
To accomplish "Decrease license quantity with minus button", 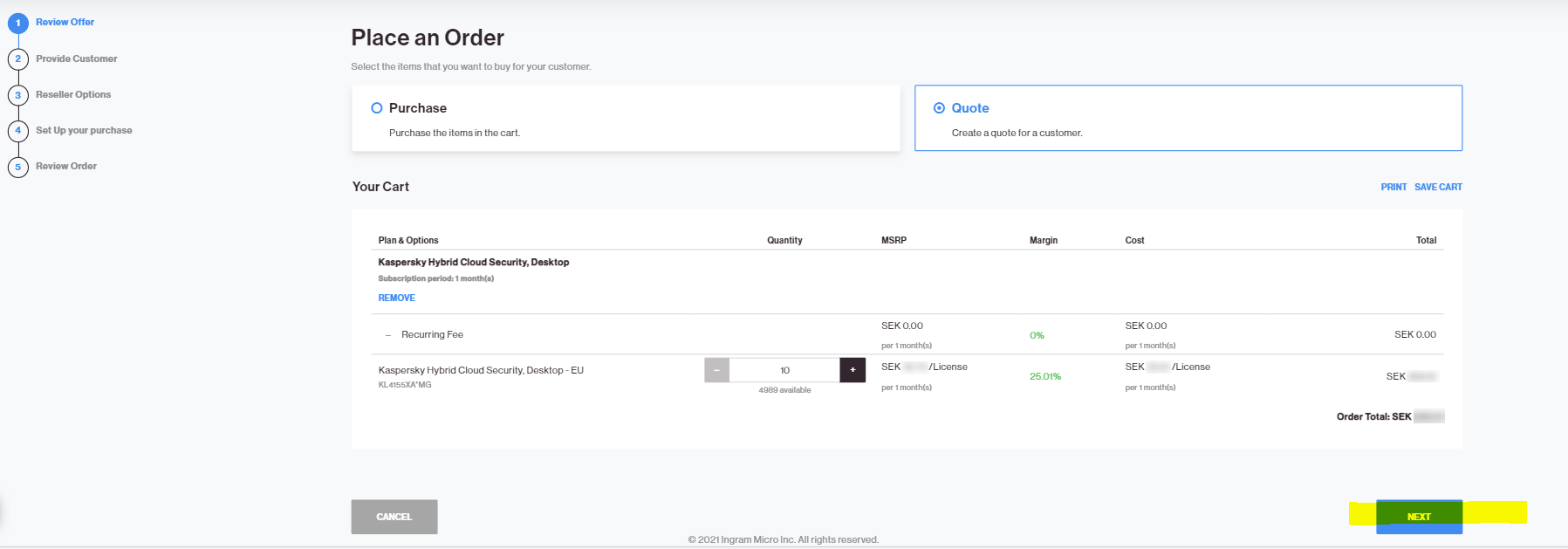I will 716,370.
